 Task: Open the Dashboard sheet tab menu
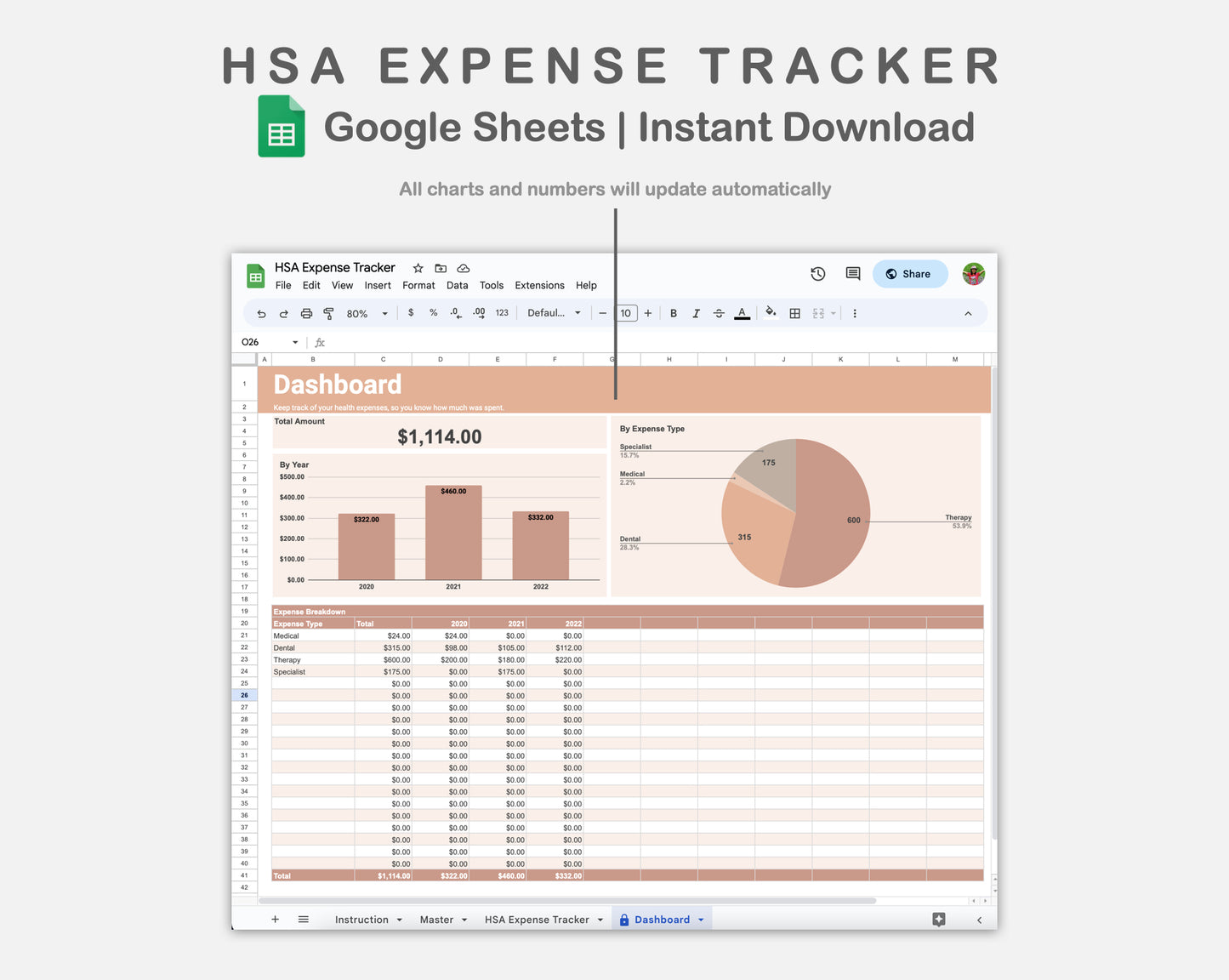click(x=701, y=919)
